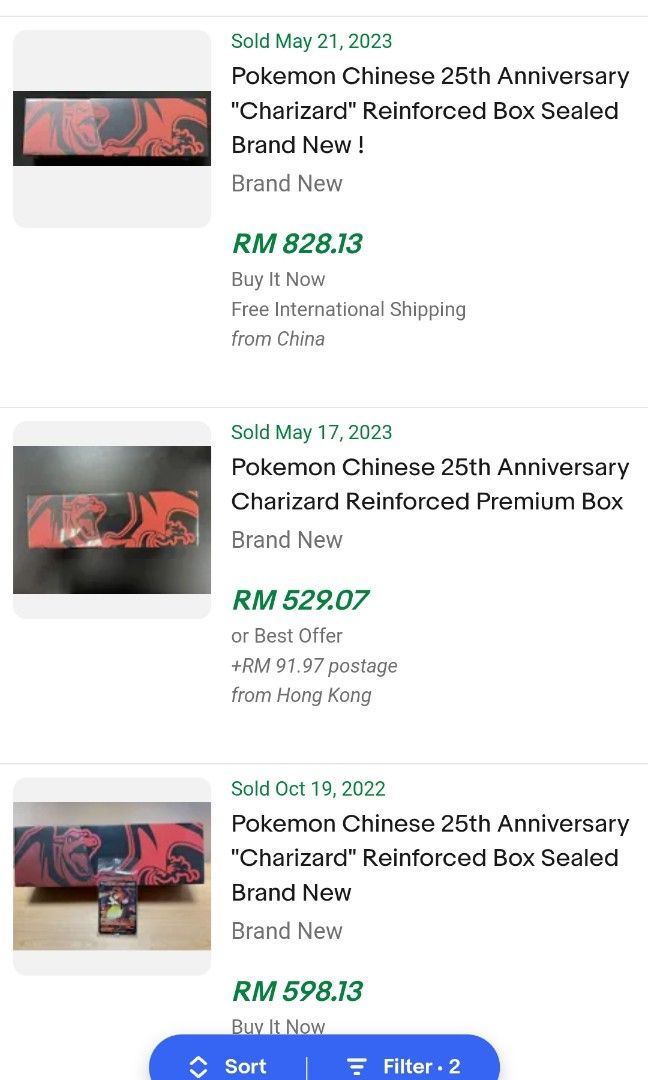The width and height of the screenshot is (648, 1080).
Task: Click the RM 598.13 price
Action: click(296, 991)
